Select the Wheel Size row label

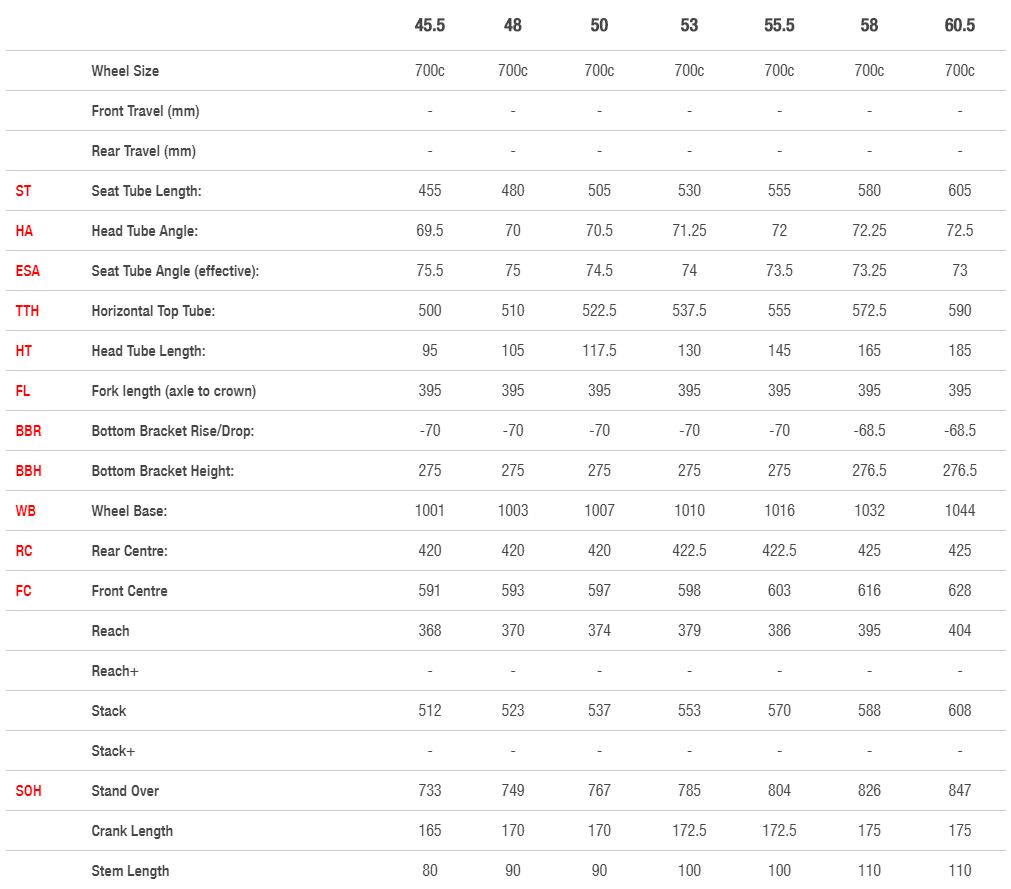pos(125,71)
